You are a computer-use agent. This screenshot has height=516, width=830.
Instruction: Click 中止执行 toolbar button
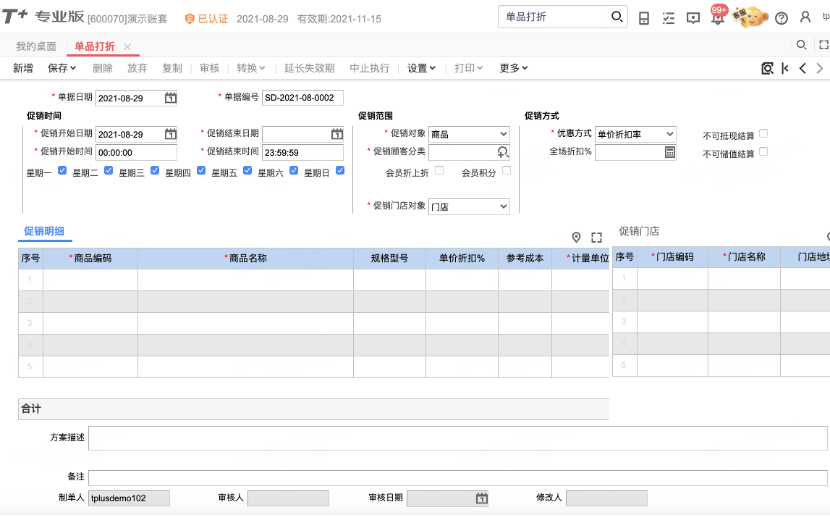click(x=369, y=68)
